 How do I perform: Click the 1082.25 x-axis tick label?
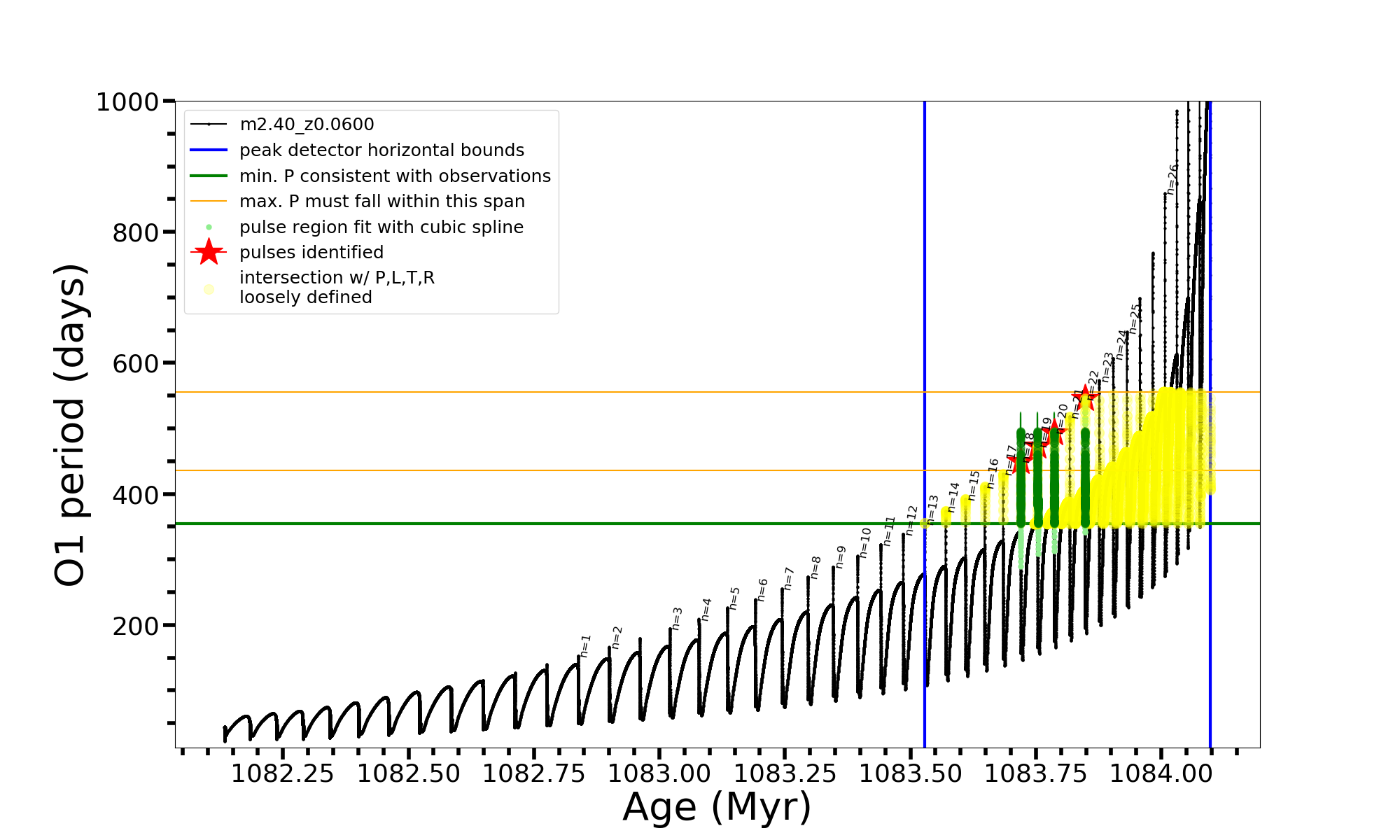(x=283, y=773)
